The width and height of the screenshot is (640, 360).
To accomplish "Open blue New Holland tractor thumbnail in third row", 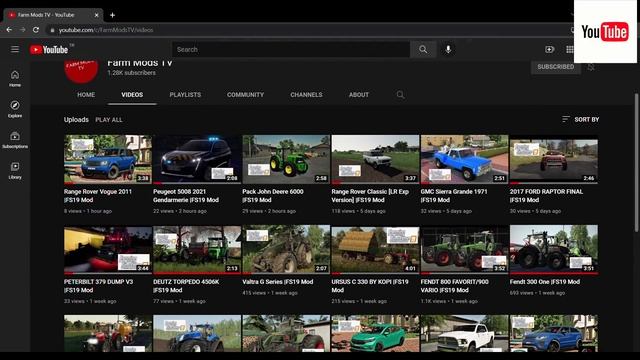I will pyautogui.click(x=197, y=333).
